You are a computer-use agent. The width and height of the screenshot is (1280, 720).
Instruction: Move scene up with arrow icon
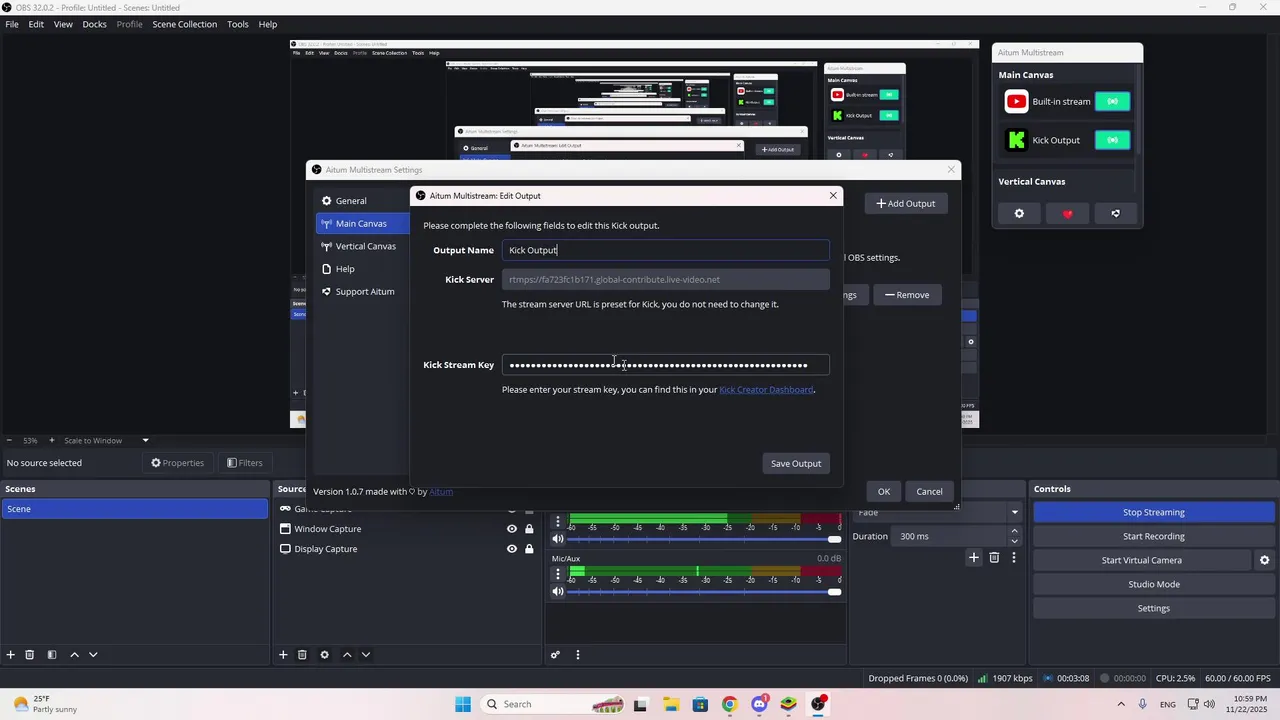tap(74, 655)
